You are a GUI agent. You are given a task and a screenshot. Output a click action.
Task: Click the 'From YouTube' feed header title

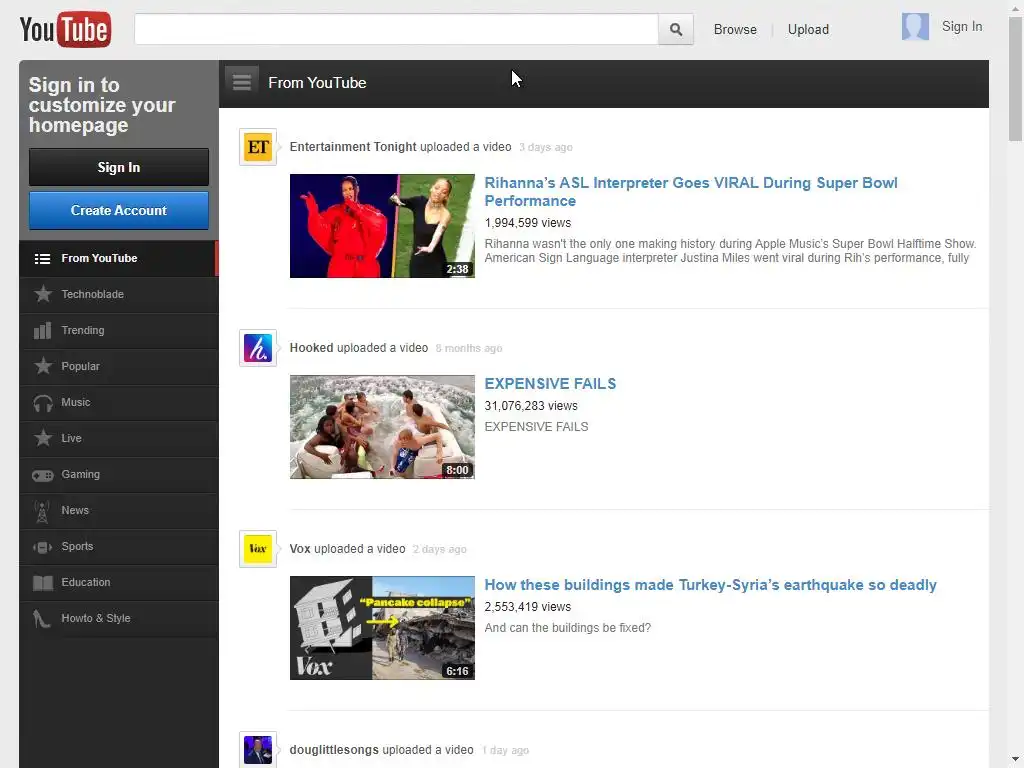[x=317, y=83]
